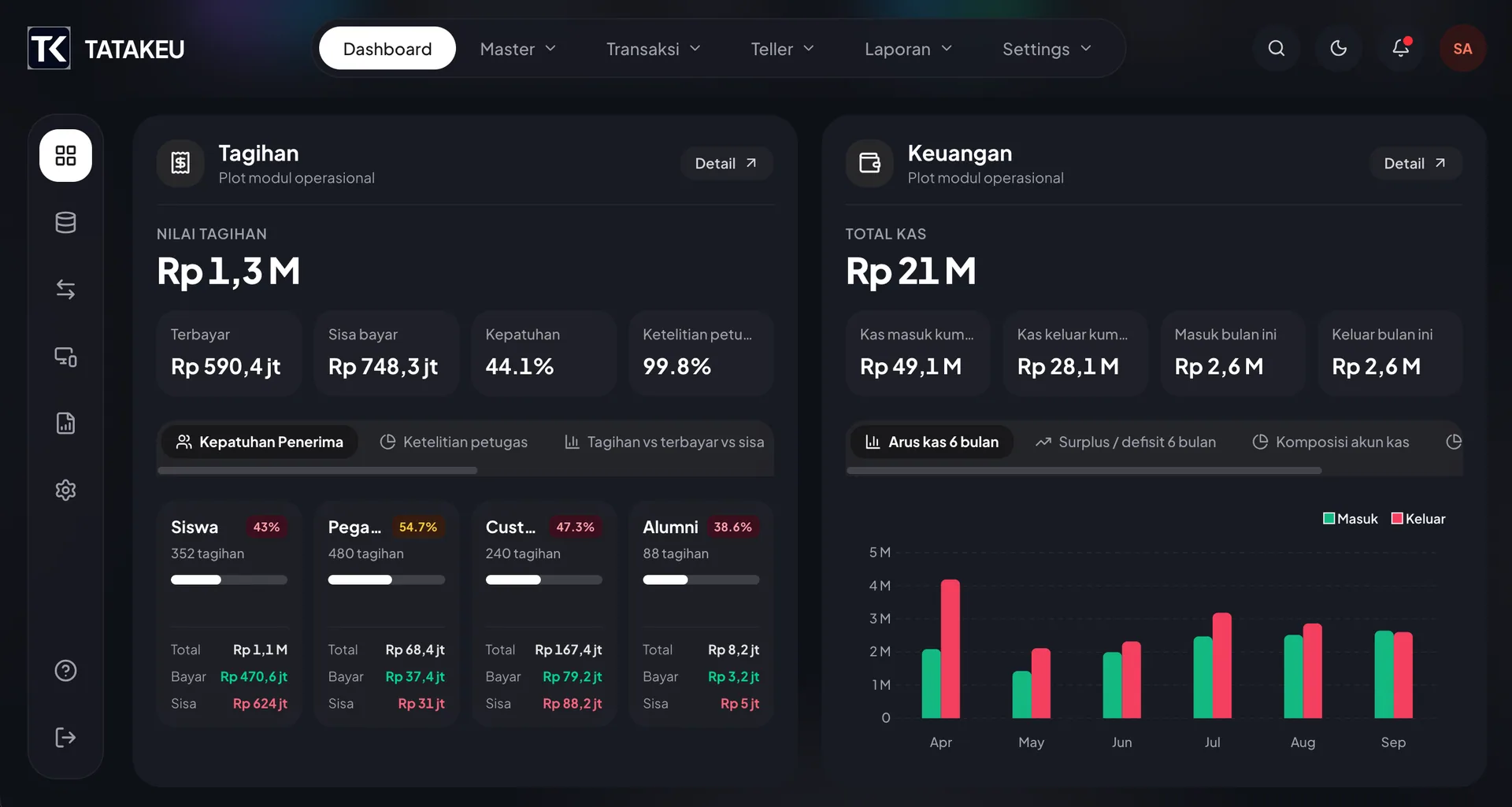The image size is (1512, 807).
Task: Expand the Settings dropdown menu
Action: [1047, 49]
